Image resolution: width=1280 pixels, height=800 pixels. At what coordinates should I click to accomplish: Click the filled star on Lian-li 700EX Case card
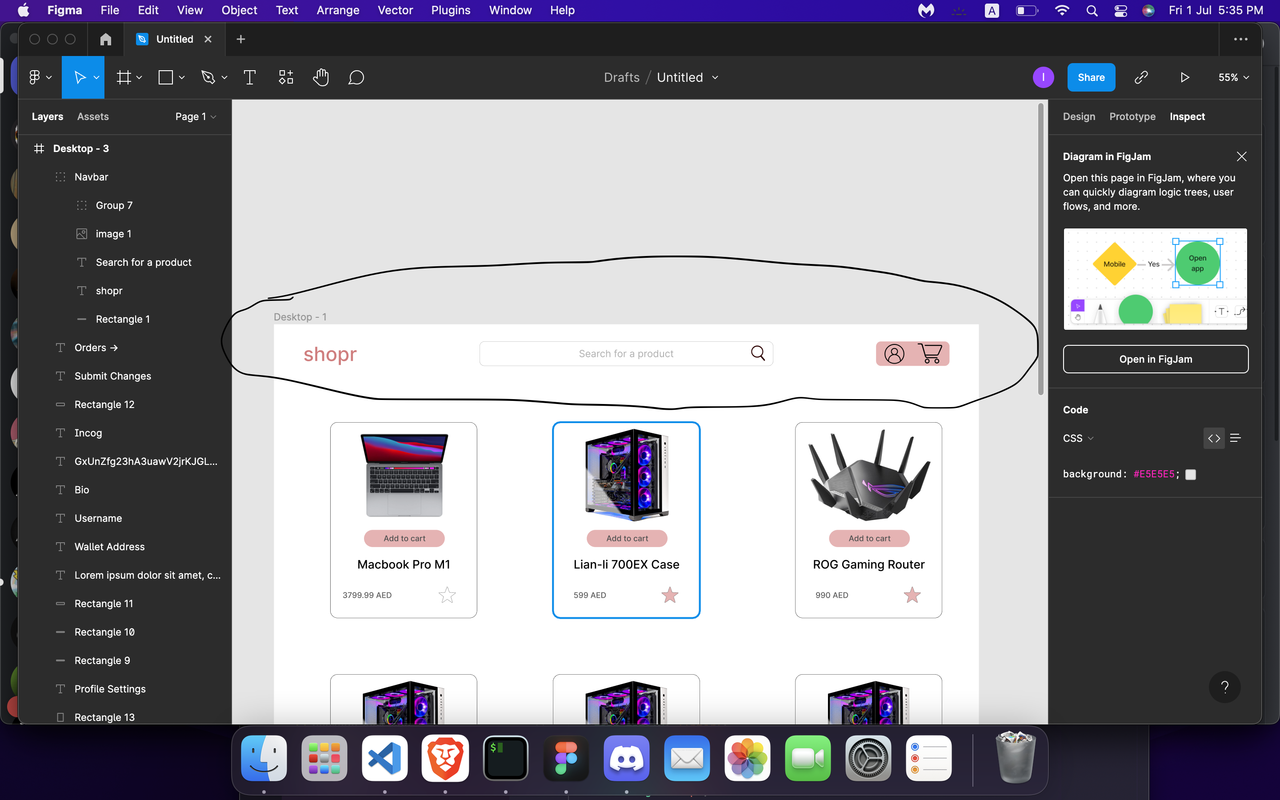click(x=670, y=595)
